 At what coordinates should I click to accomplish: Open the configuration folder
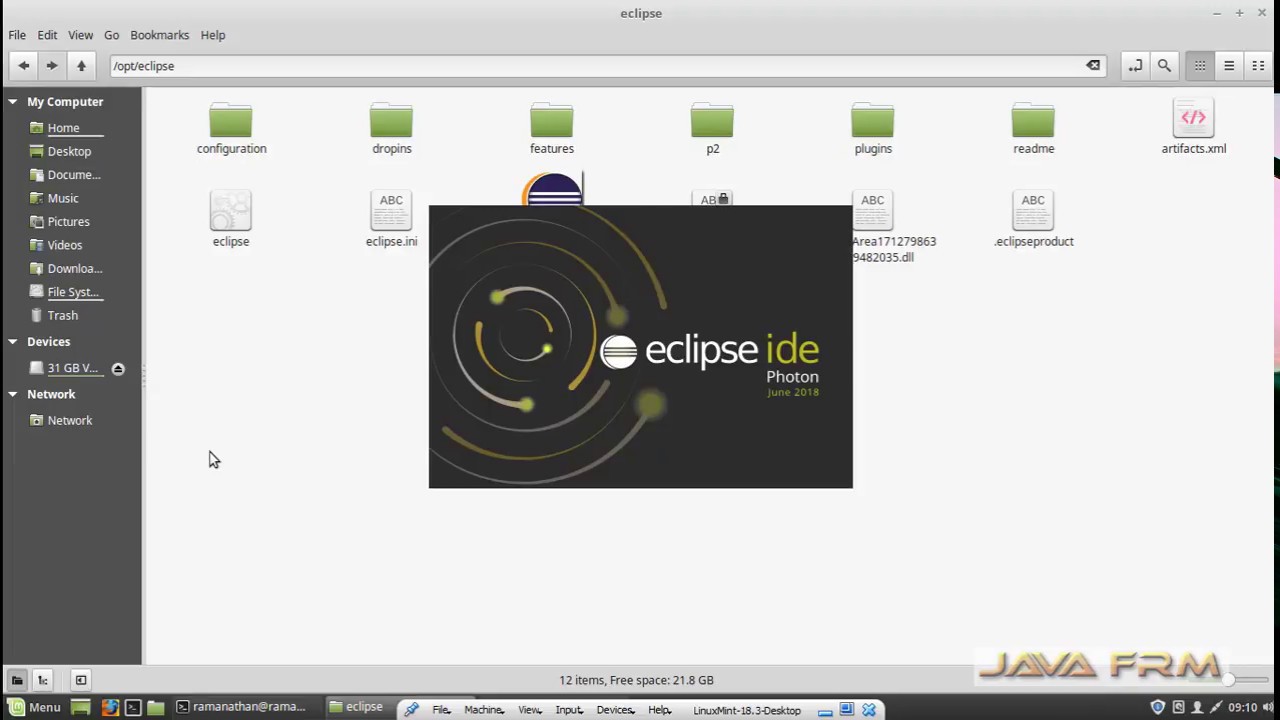click(x=231, y=128)
